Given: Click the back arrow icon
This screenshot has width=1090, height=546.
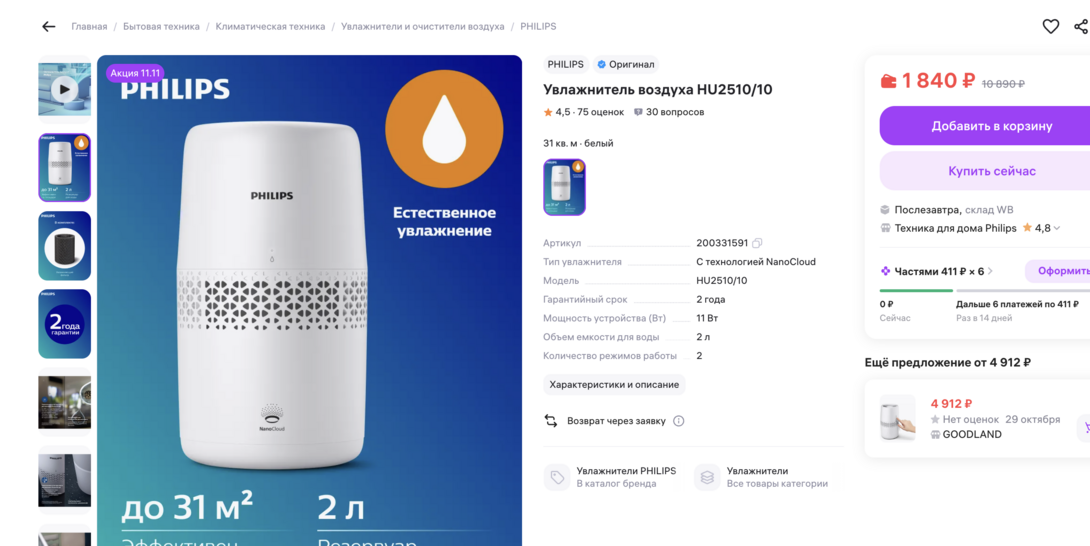Looking at the screenshot, I should click(x=48, y=27).
